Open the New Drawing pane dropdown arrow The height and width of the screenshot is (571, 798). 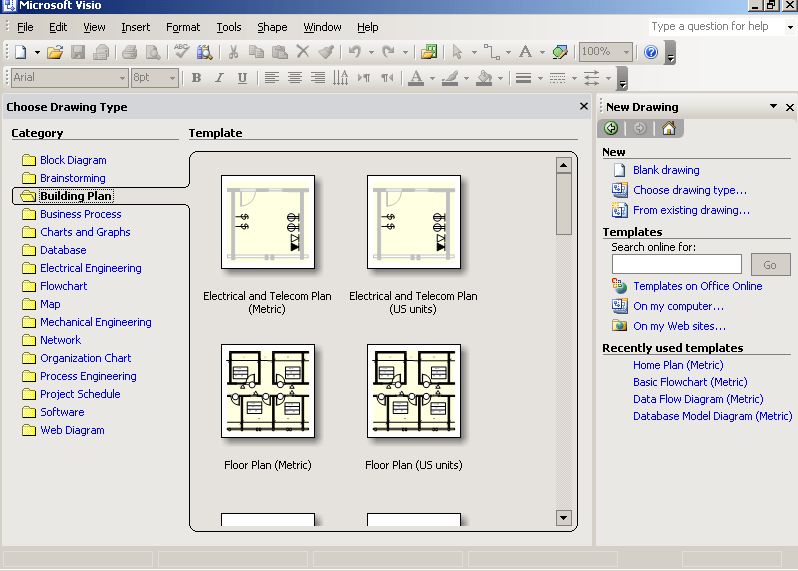773,106
